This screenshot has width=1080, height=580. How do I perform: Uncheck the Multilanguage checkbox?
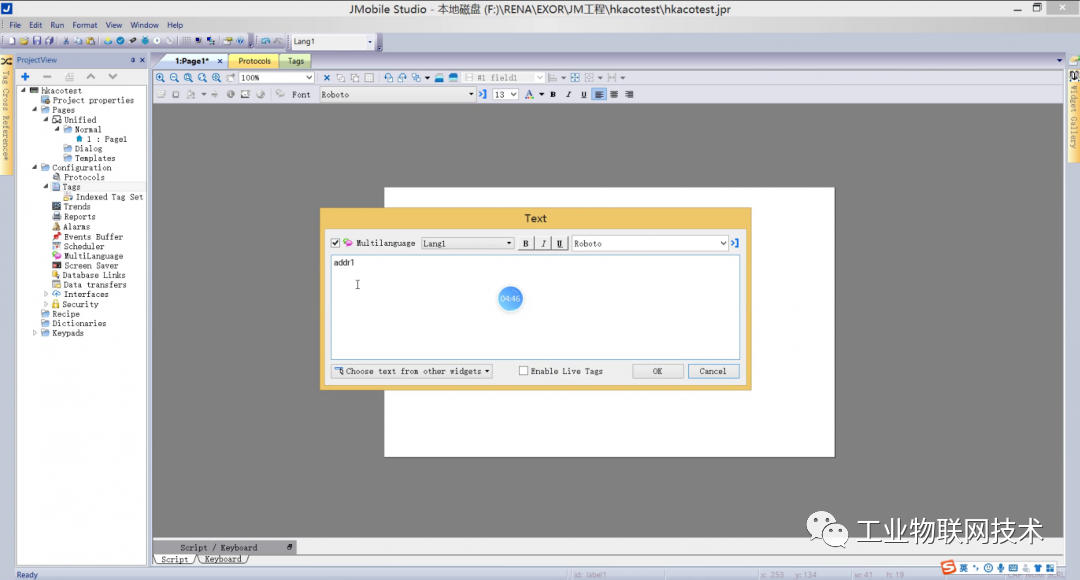(x=336, y=243)
